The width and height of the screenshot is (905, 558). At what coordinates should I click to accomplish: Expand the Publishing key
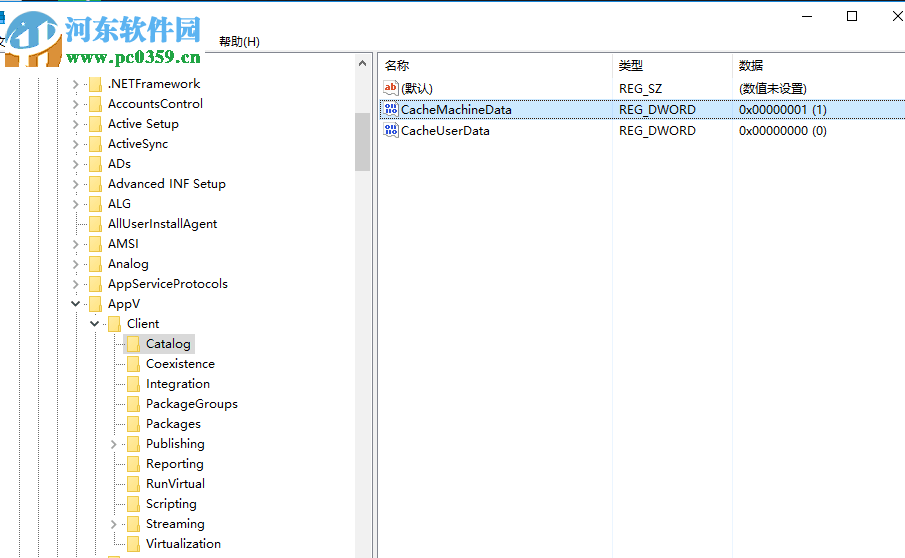(x=114, y=444)
